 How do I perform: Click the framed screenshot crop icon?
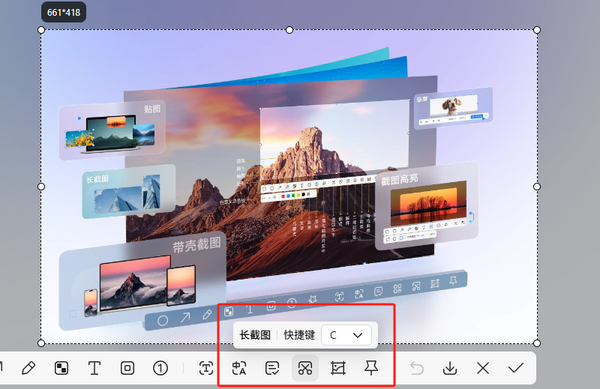pyautogui.click(x=338, y=368)
